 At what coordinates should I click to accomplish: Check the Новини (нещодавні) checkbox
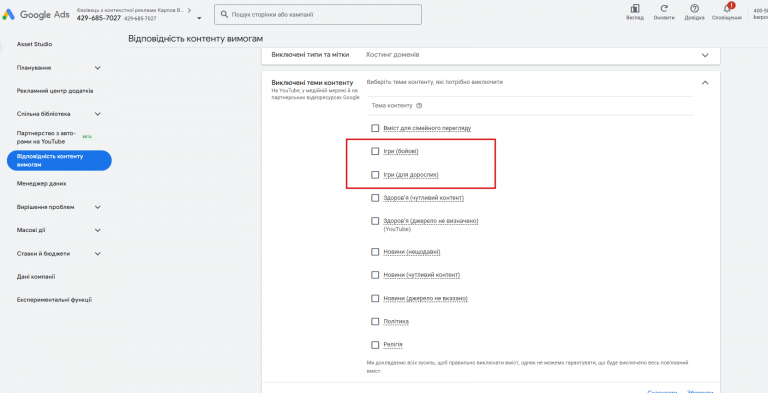pos(375,252)
